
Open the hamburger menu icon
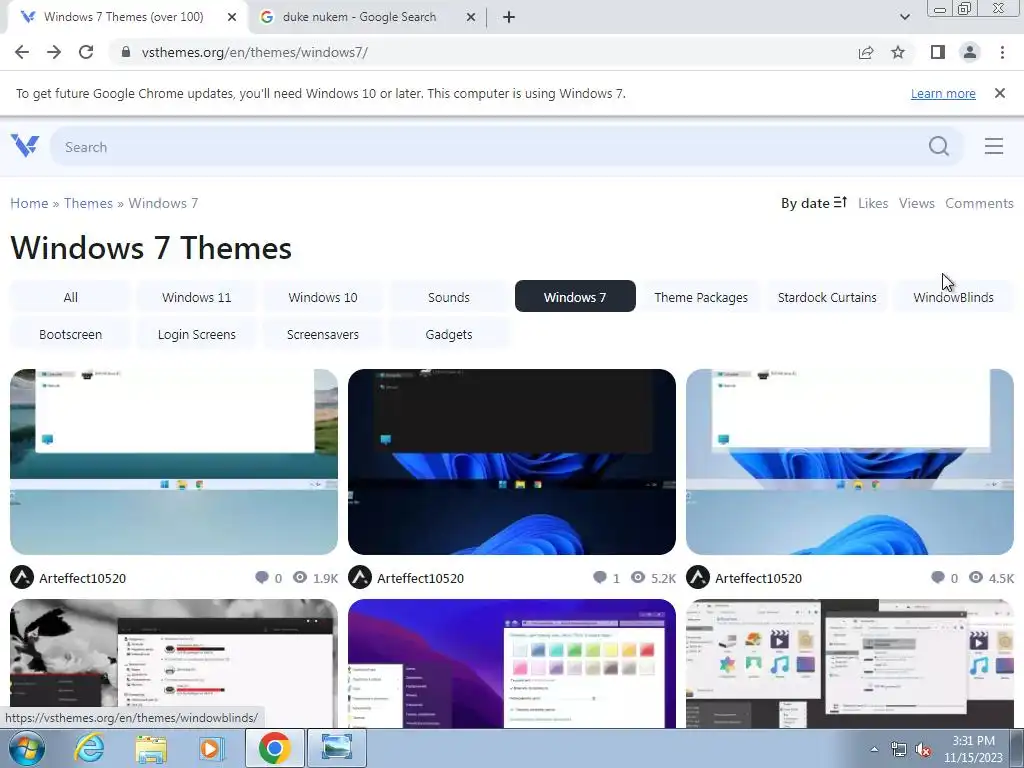(993, 146)
